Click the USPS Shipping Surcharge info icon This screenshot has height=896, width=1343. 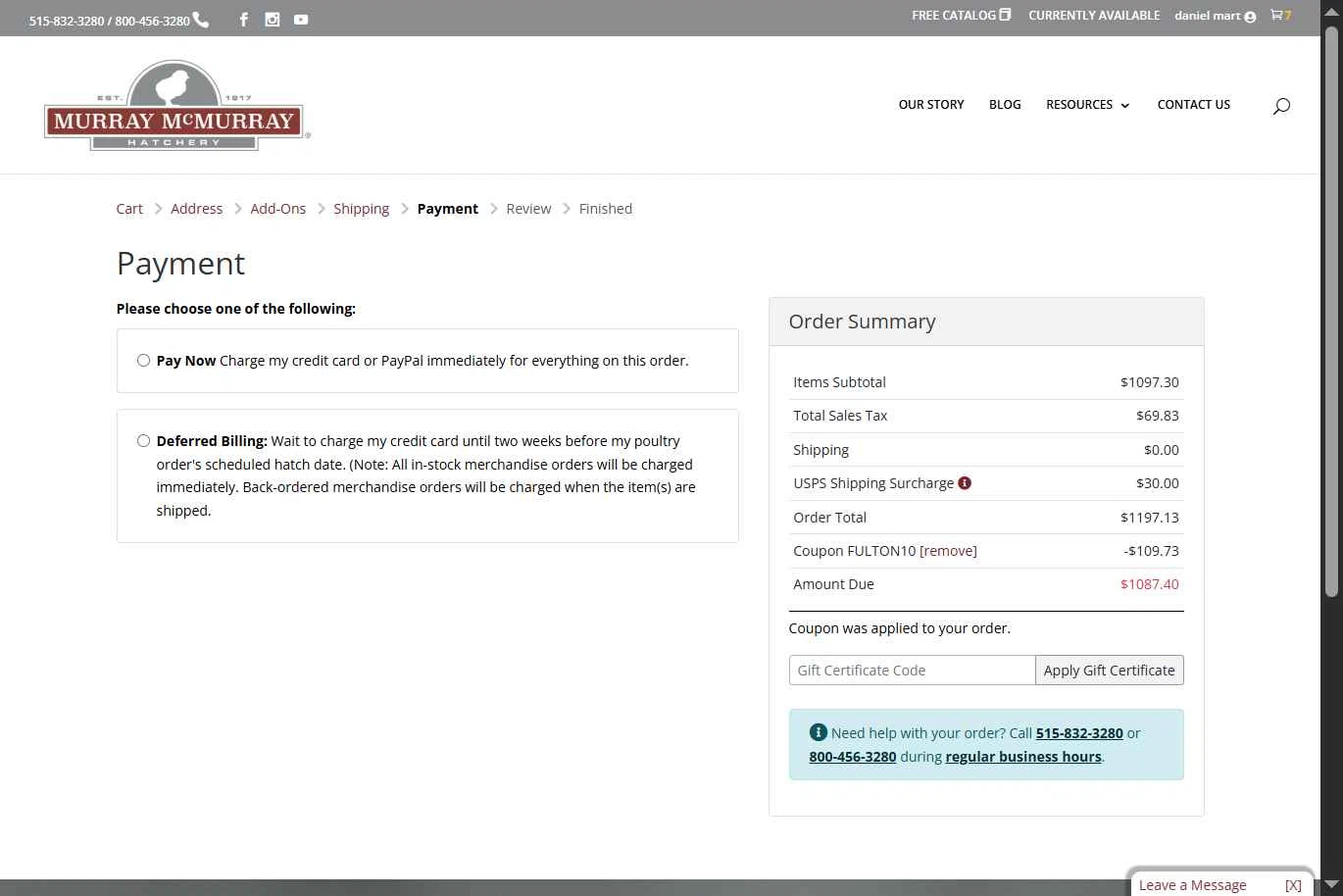[965, 483]
